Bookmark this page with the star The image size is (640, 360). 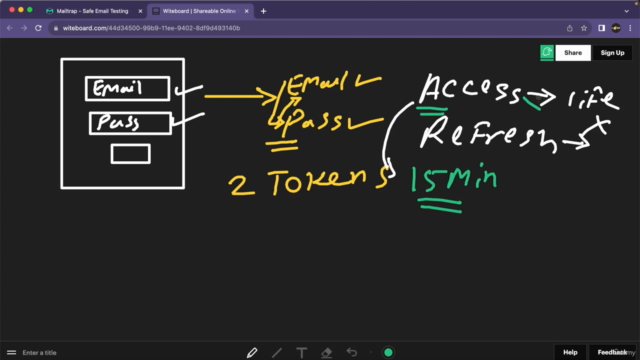click(584, 28)
